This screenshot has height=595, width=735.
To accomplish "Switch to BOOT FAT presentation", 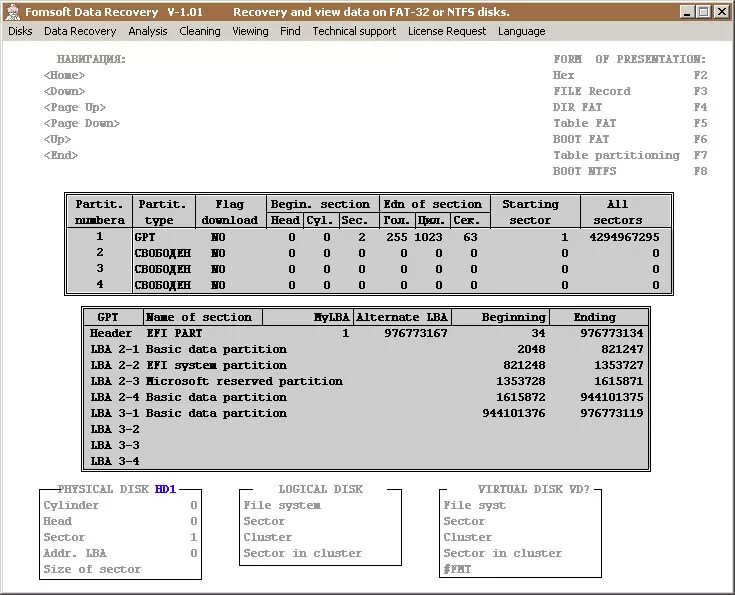I will tap(630, 139).
